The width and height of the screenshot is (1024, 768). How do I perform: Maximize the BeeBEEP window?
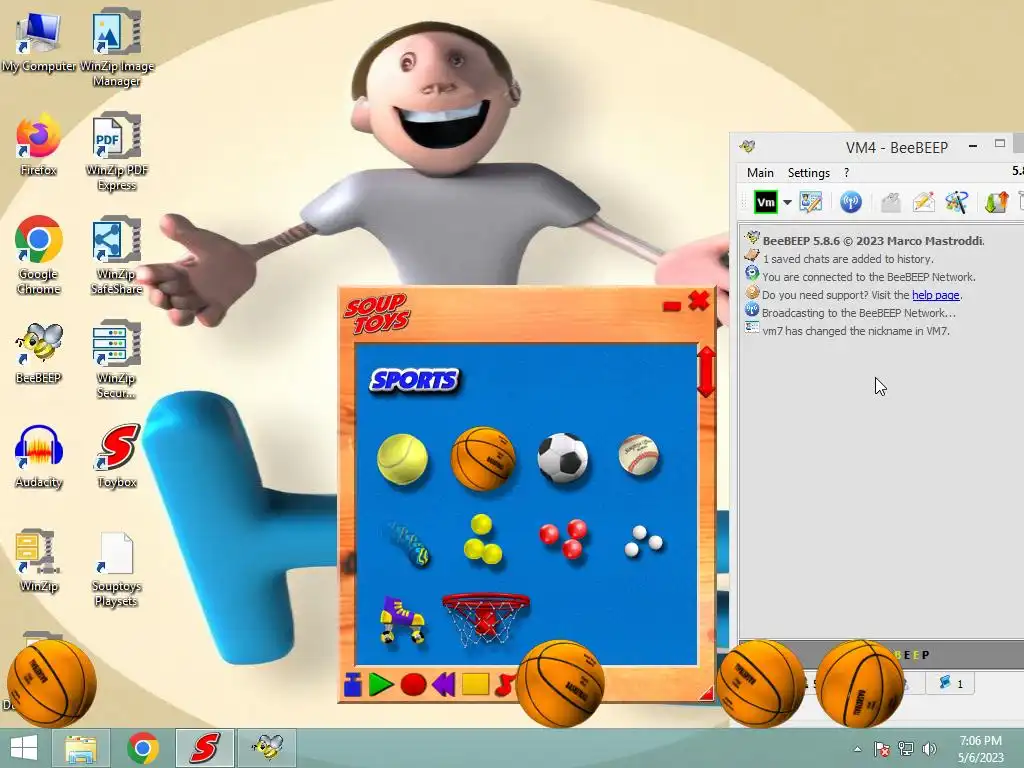[1000, 144]
